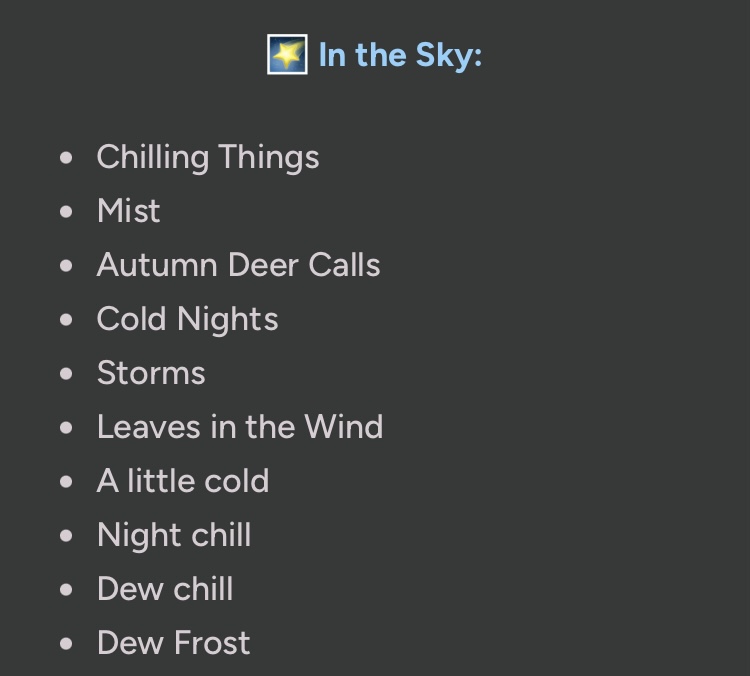The width and height of the screenshot is (750, 676).
Task: Click the glowing star emoji icon
Action: [x=287, y=54]
